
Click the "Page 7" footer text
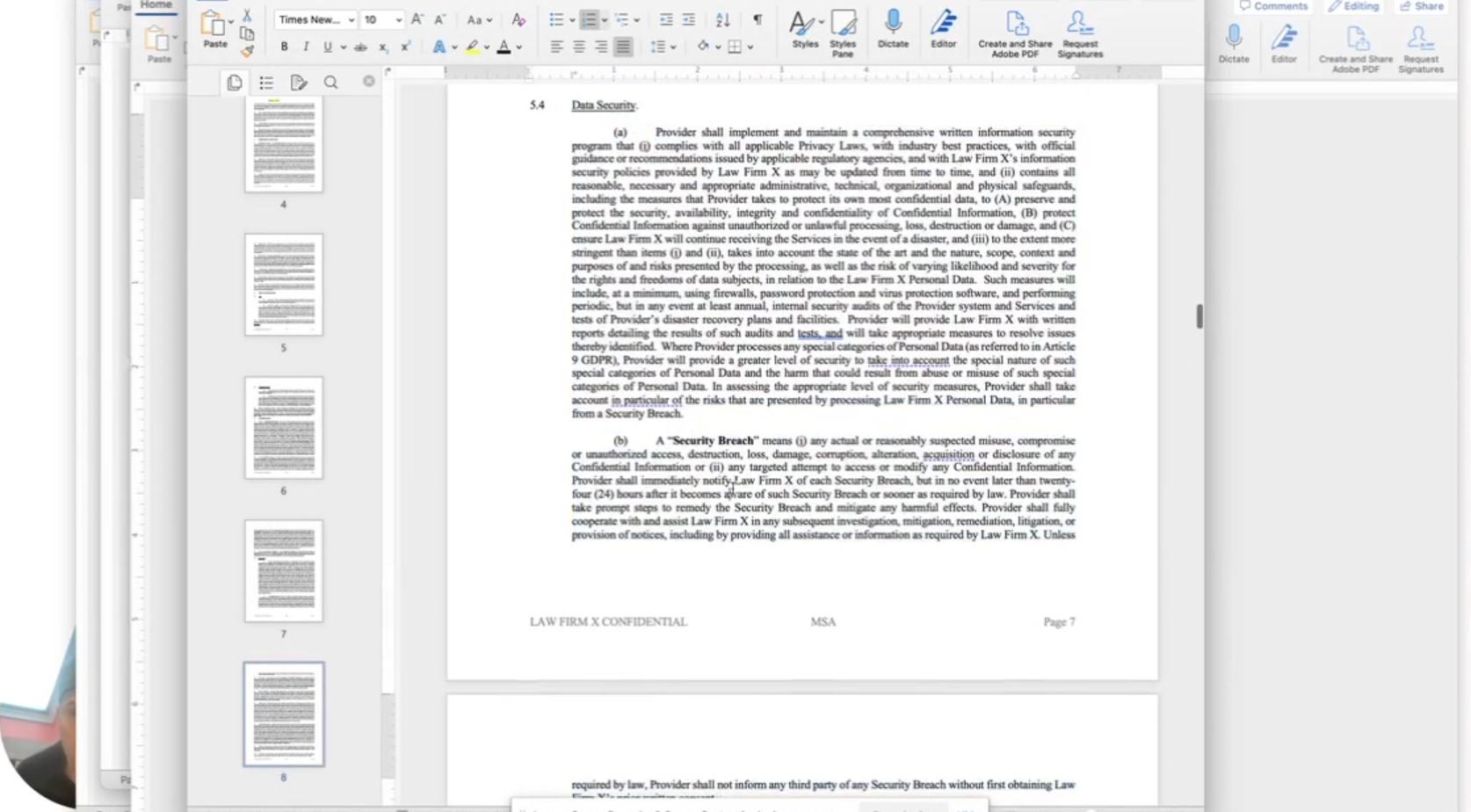tap(1059, 622)
